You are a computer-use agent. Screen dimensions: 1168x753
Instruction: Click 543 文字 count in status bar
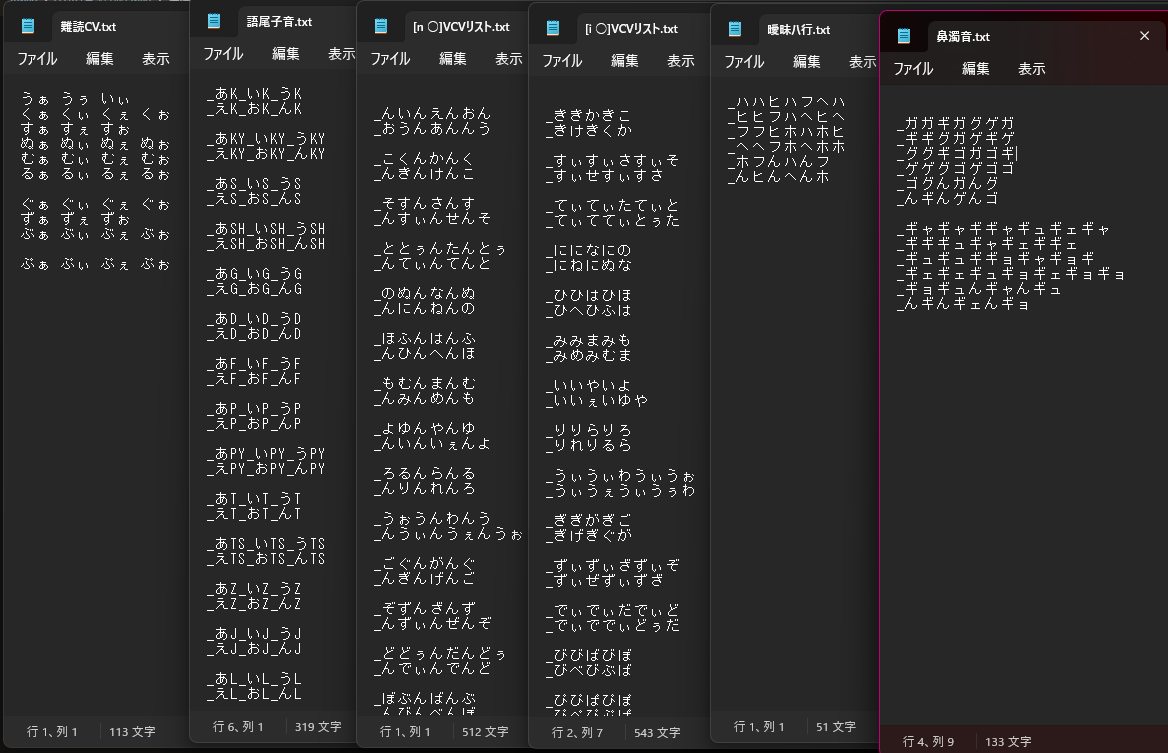[x=657, y=733]
